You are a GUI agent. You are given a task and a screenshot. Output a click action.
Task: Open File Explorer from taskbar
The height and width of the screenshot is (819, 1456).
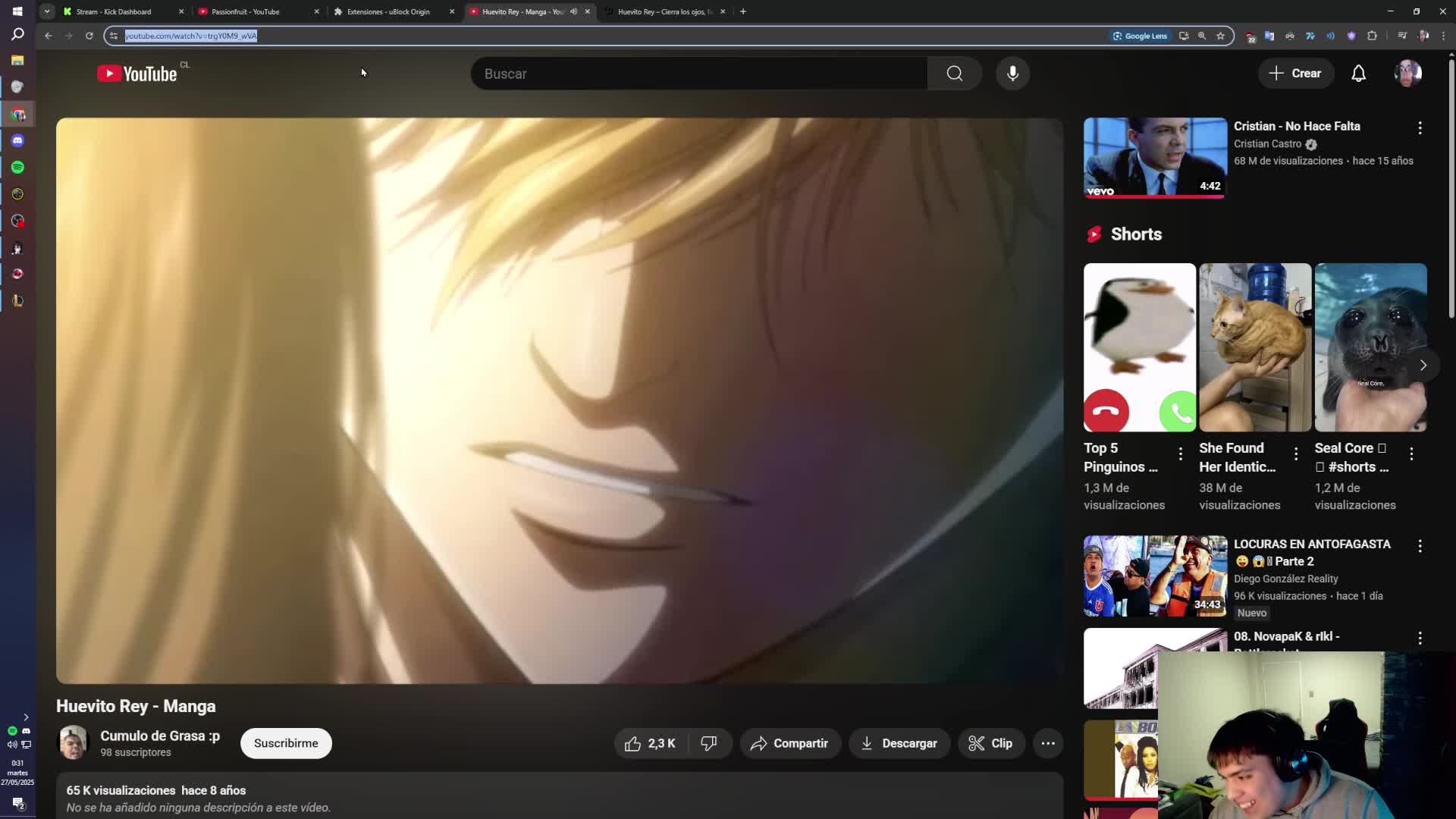point(17,61)
